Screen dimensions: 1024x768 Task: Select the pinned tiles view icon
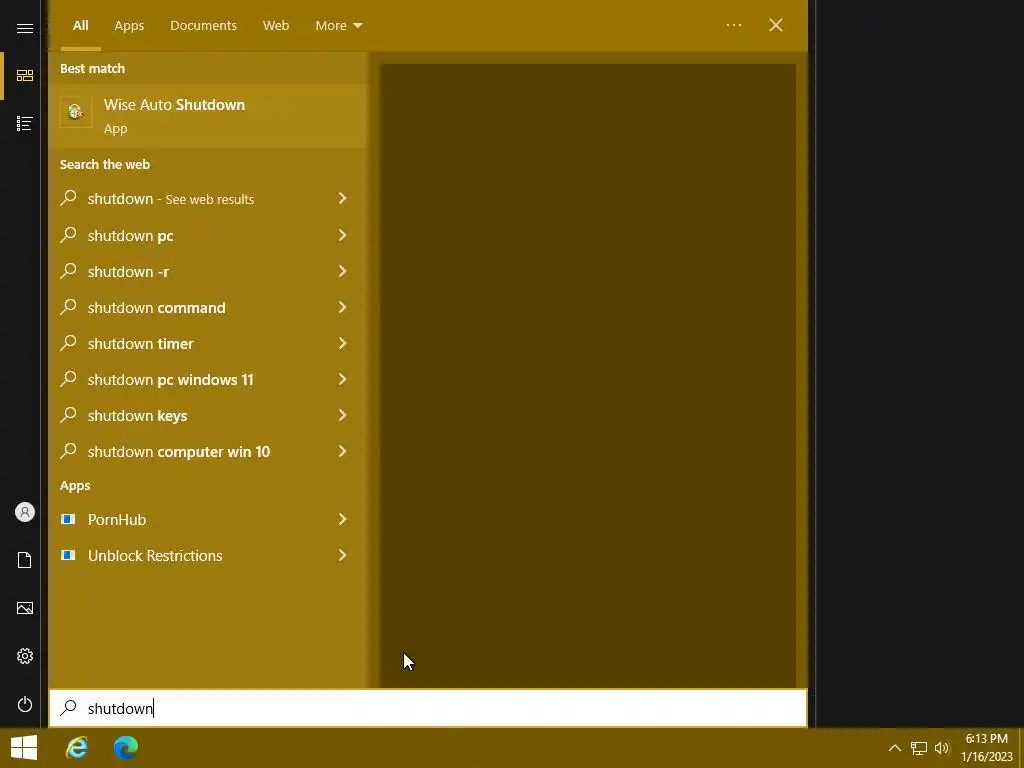[x=25, y=76]
